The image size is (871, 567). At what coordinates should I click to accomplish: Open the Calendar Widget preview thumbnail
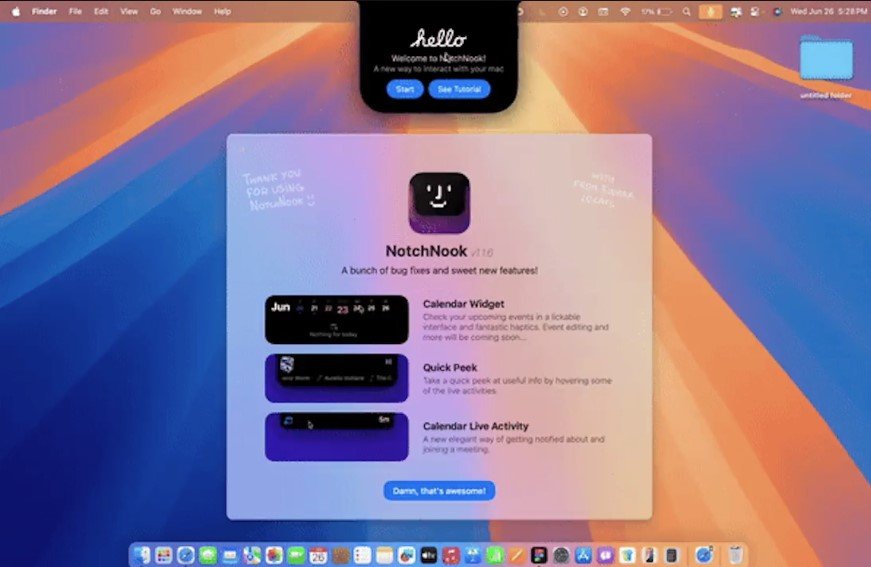tap(337, 319)
